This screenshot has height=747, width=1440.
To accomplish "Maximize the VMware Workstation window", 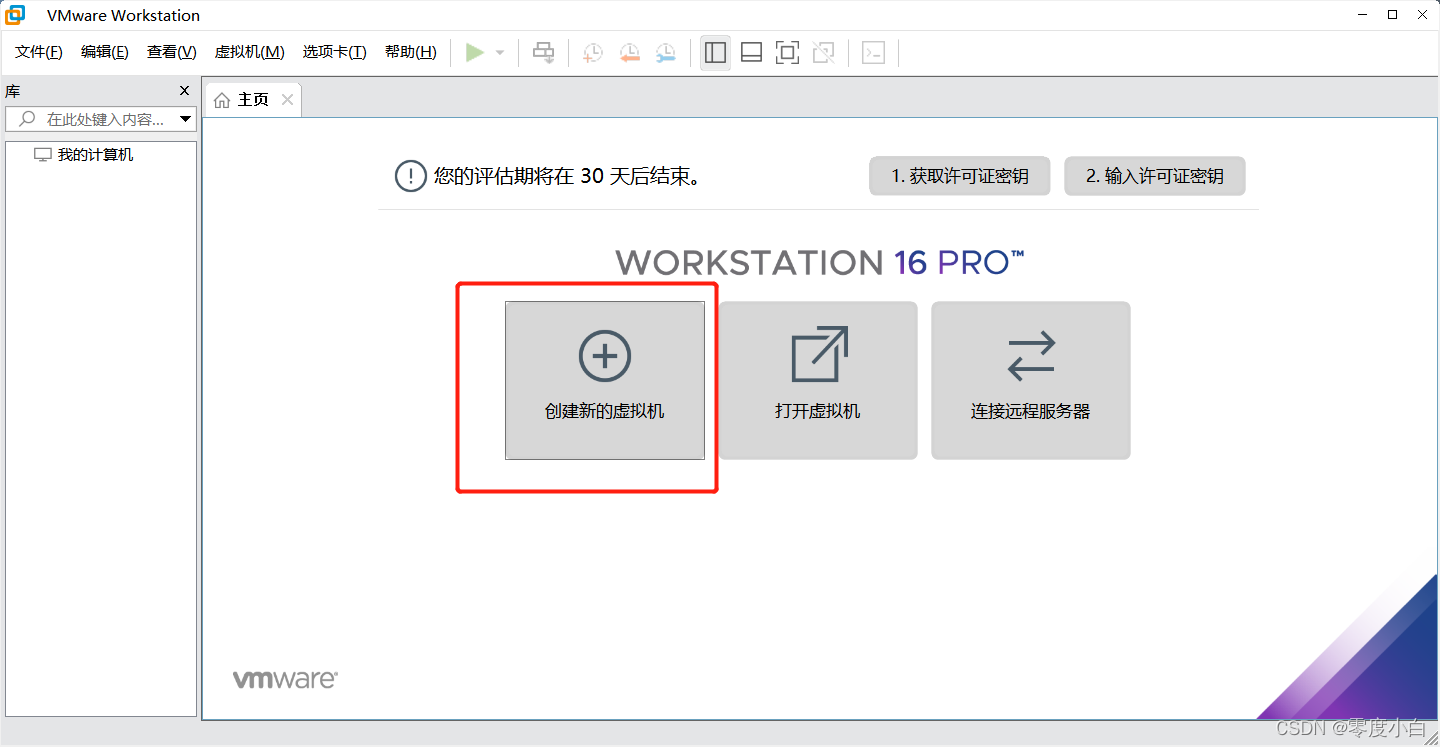I will click(1392, 15).
